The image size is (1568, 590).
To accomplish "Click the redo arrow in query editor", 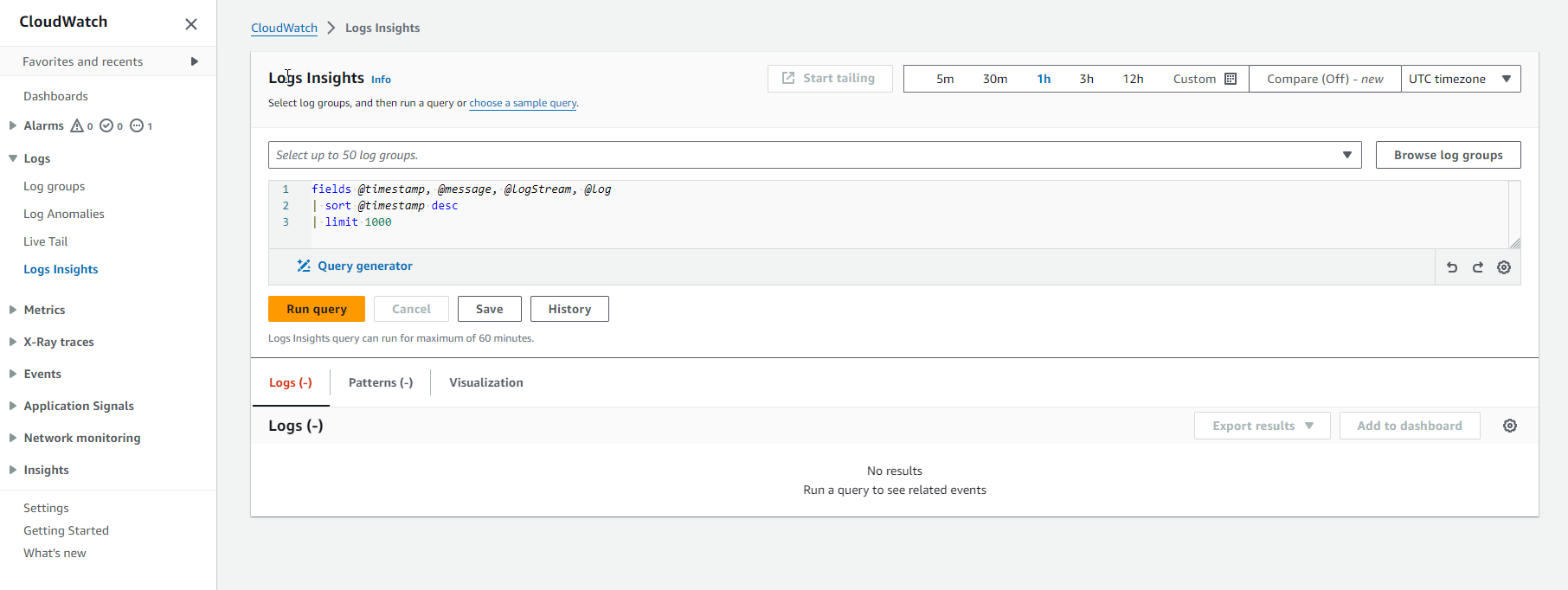I will [x=1478, y=267].
